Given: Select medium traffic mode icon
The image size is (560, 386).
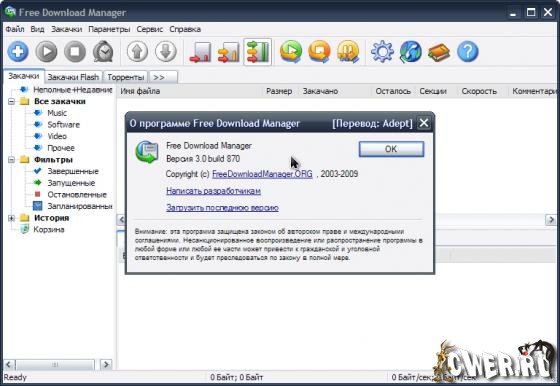Looking at the screenshot, I should pyautogui.click(x=229, y=52).
